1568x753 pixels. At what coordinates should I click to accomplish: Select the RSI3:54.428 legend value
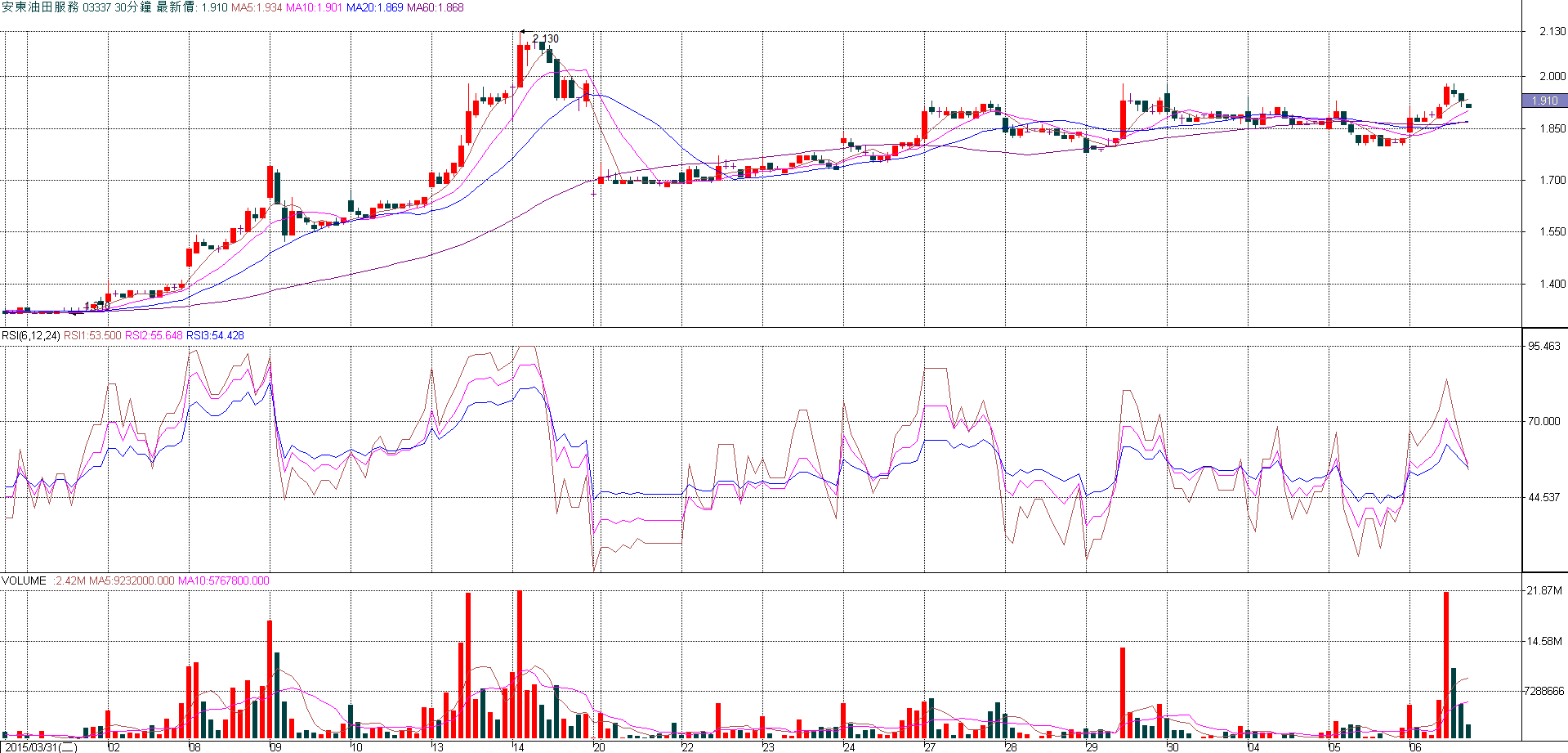(215, 335)
